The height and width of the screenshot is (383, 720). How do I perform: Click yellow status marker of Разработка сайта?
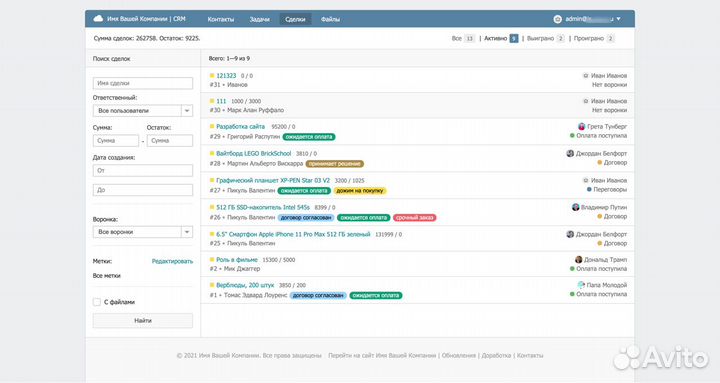point(212,126)
